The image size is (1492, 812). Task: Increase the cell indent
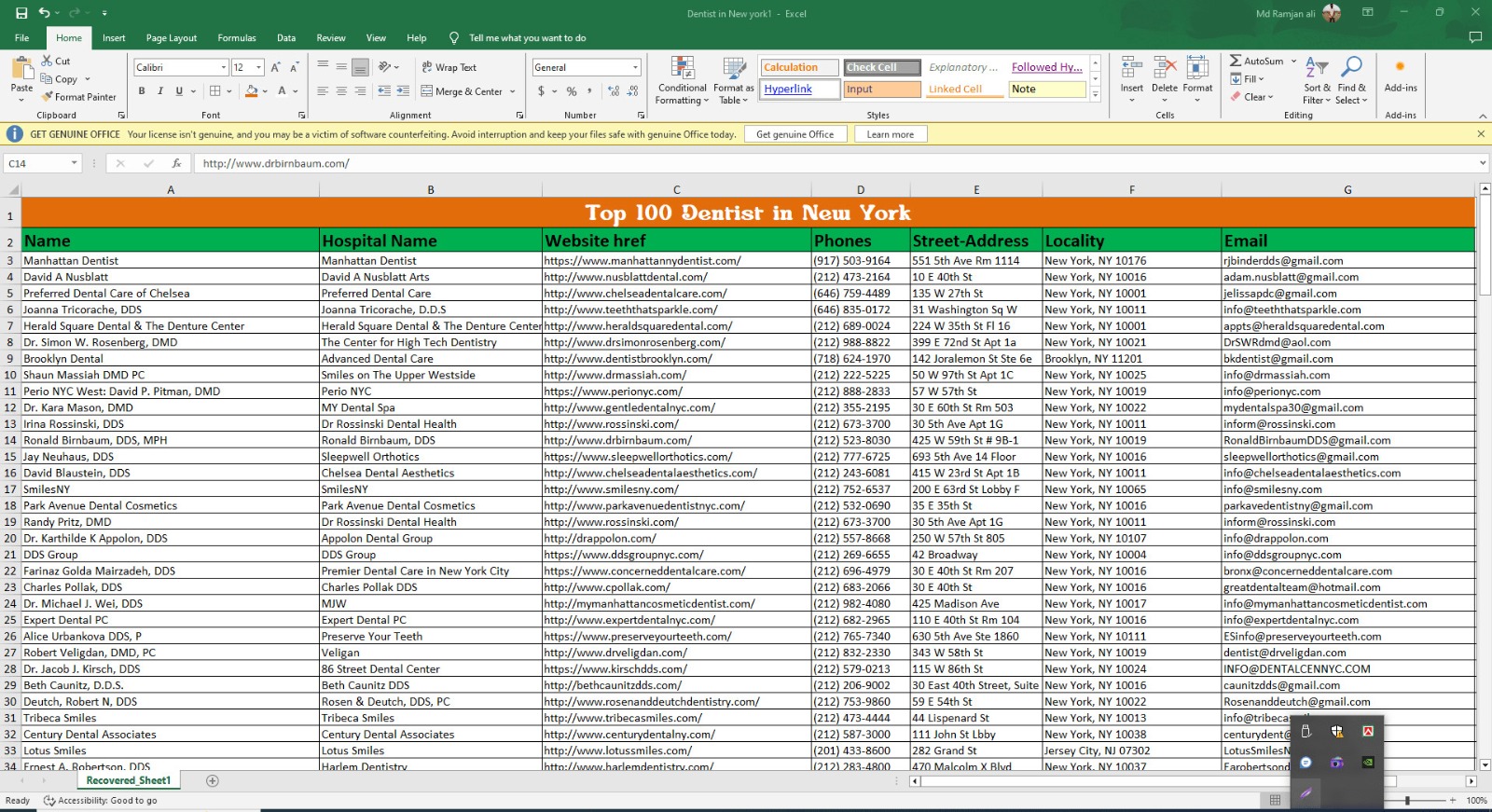tap(403, 91)
